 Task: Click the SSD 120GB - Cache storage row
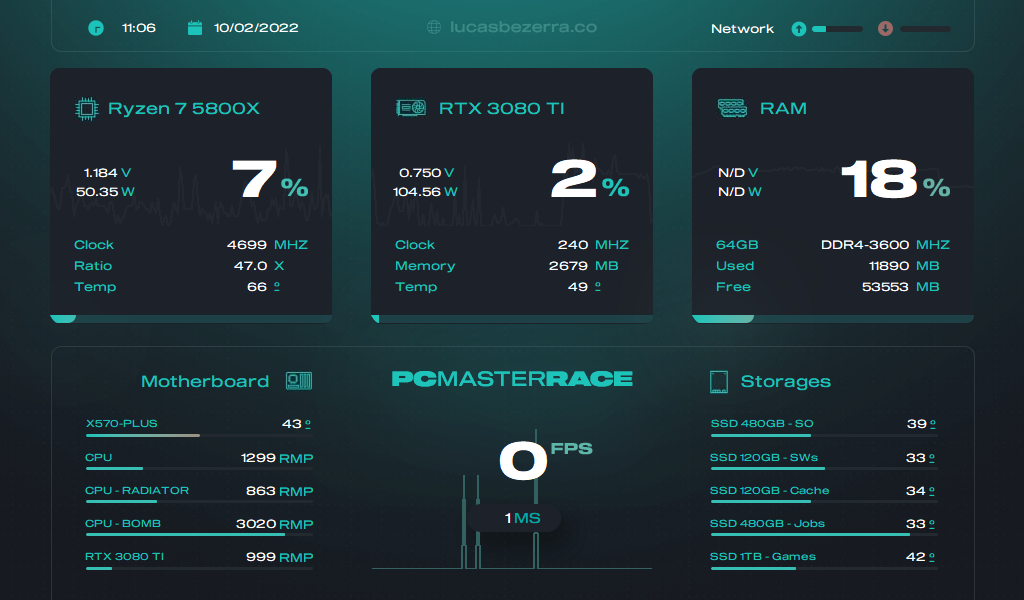point(824,493)
